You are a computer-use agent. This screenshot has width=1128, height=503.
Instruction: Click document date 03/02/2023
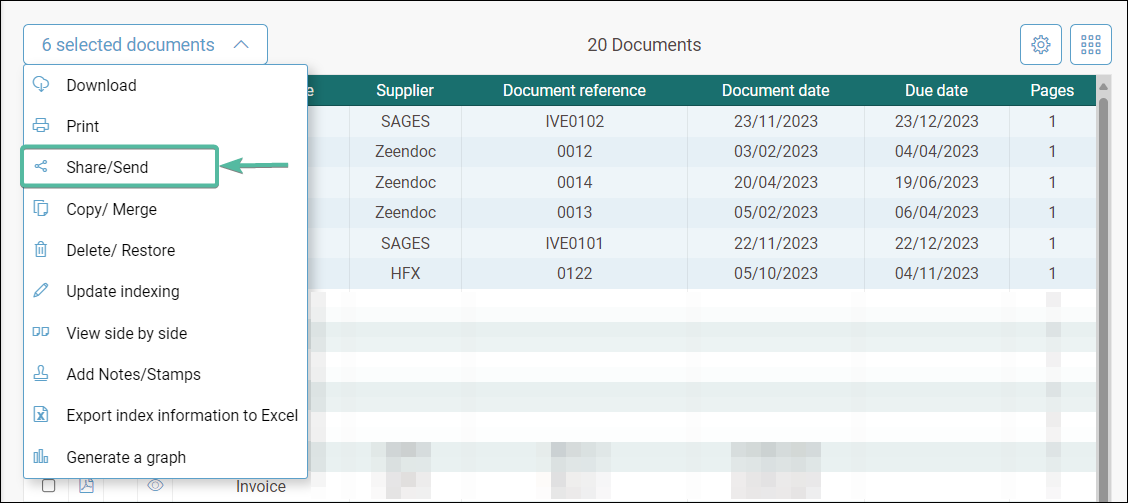tap(776, 152)
